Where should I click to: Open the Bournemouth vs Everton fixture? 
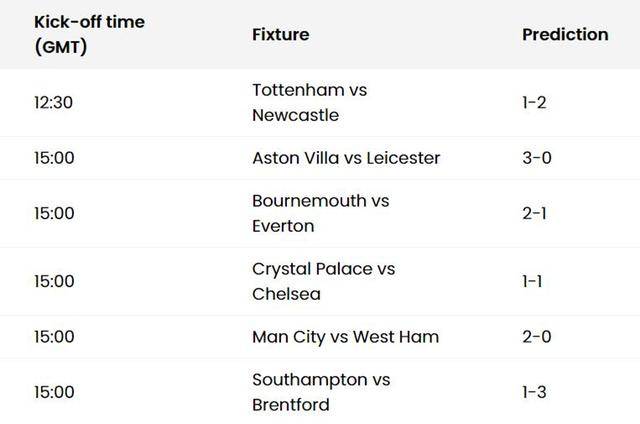point(320,213)
